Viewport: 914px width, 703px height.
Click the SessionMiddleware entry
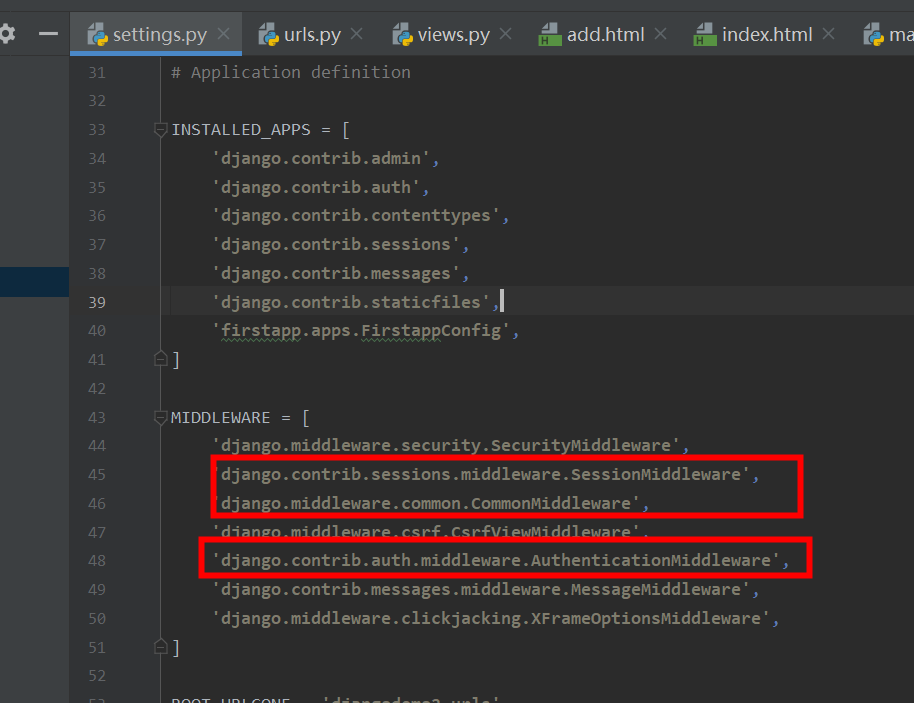point(481,474)
